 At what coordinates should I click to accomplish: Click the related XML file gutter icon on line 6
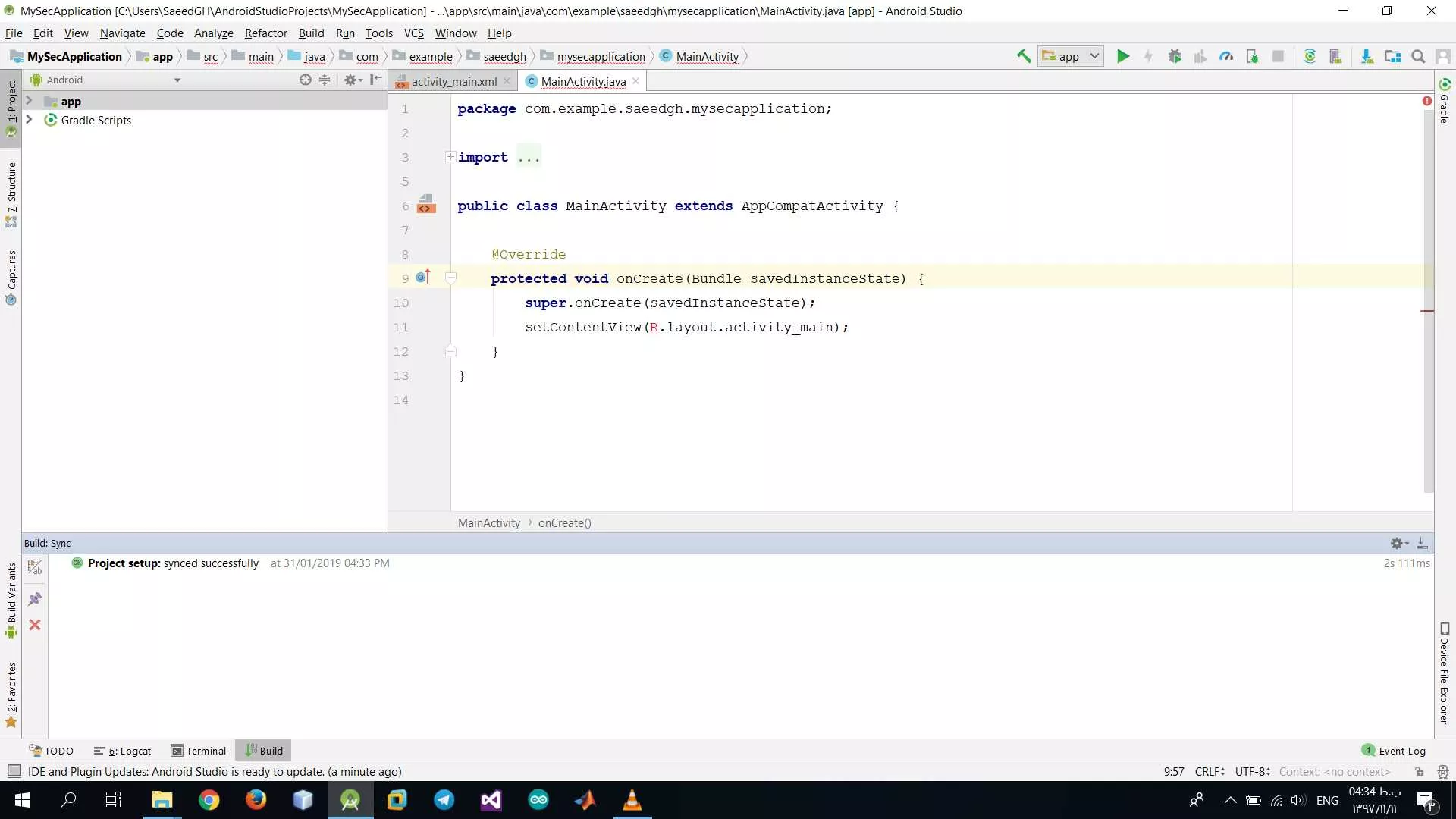[426, 204]
